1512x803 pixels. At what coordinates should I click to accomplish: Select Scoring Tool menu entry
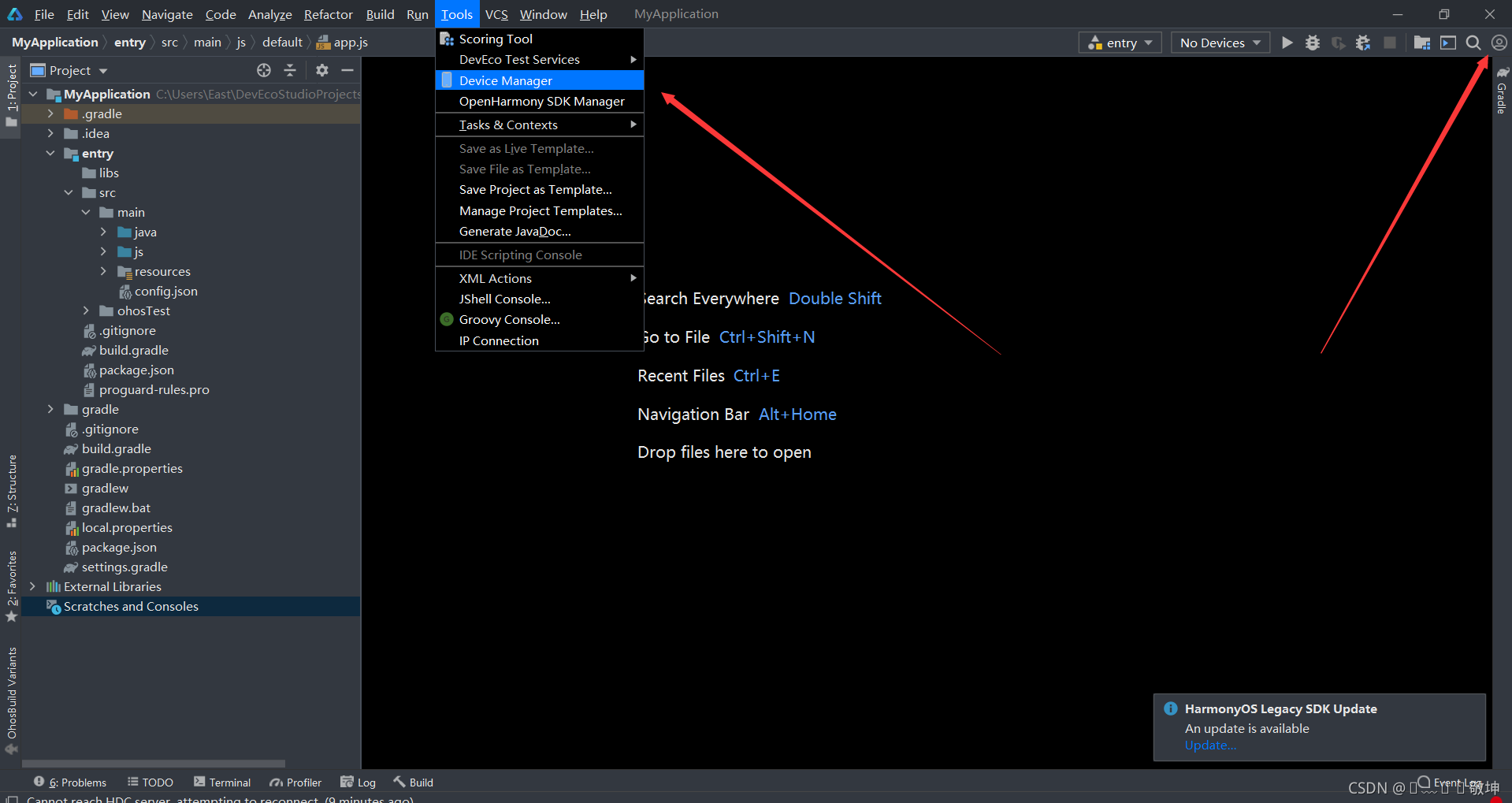[540, 39]
